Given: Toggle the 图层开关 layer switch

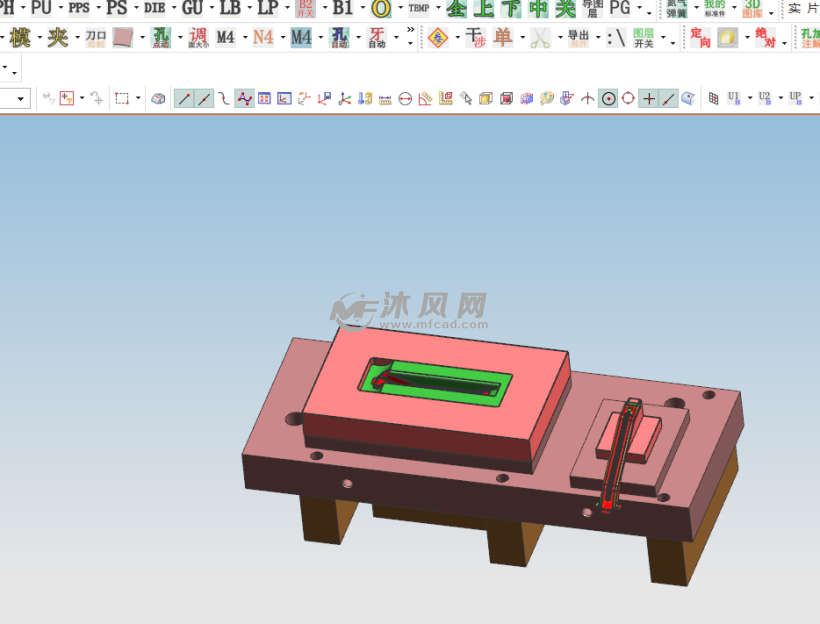Looking at the screenshot, I should pos(643,38).
